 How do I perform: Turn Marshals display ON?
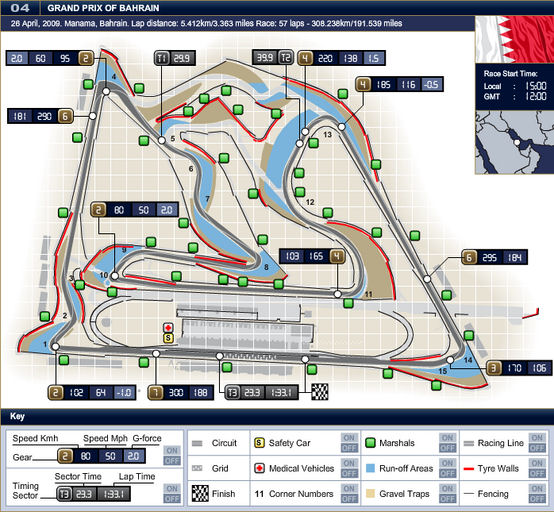[447, 438]
